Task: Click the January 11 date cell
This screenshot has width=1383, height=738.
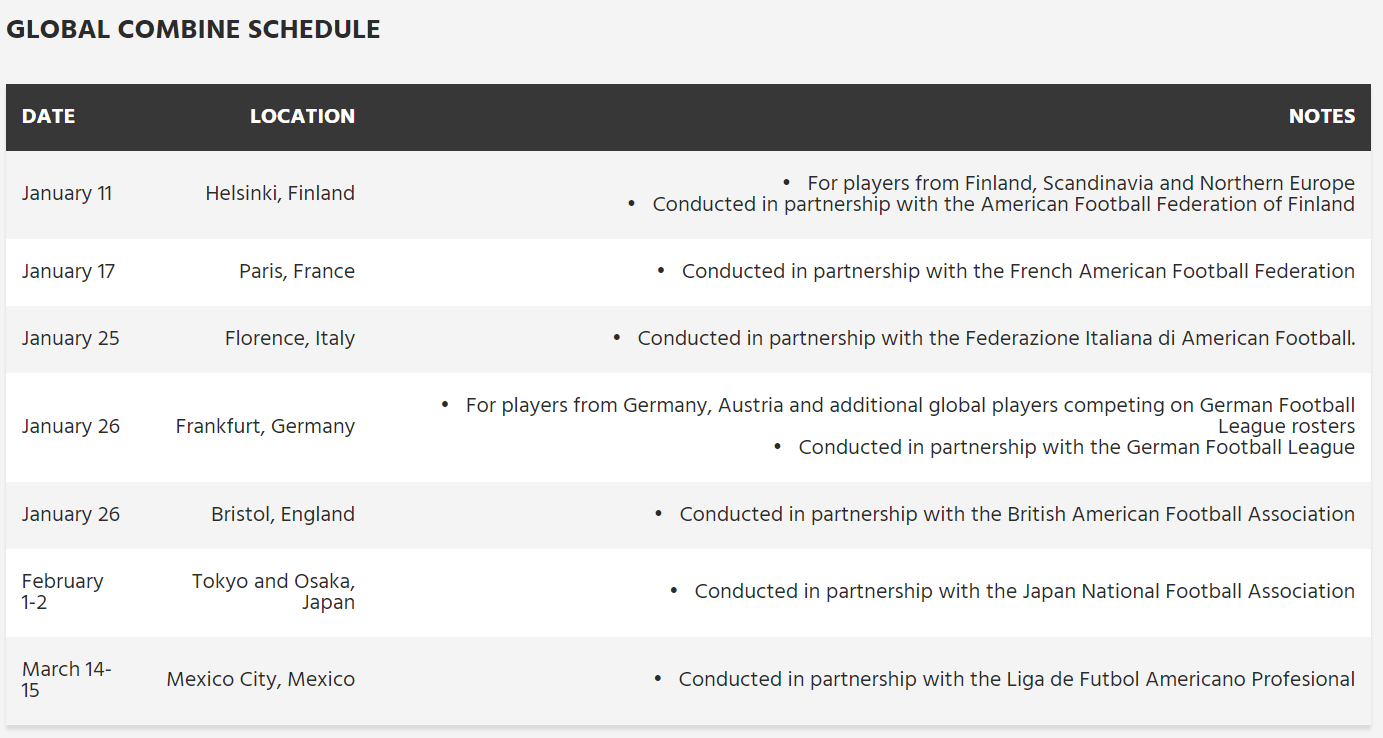Action: click(67, 193)
